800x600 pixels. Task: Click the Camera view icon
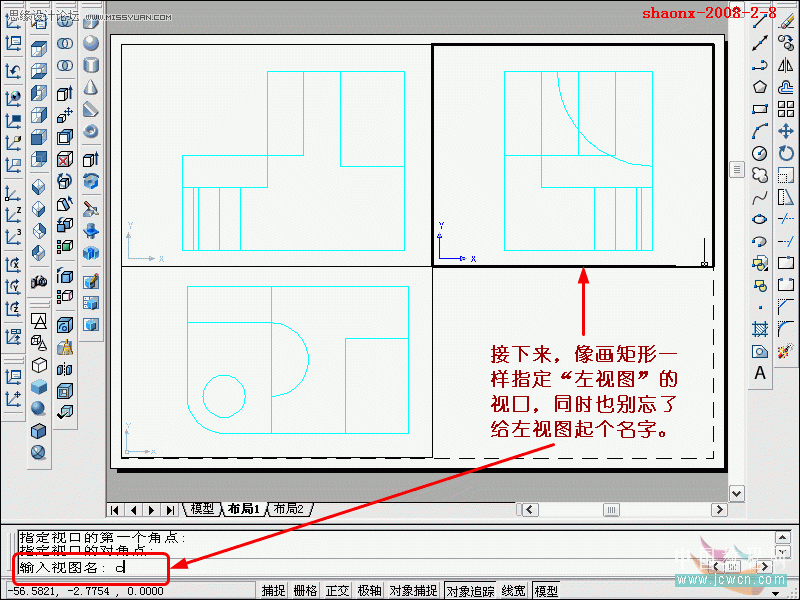[x=39, y=282]
